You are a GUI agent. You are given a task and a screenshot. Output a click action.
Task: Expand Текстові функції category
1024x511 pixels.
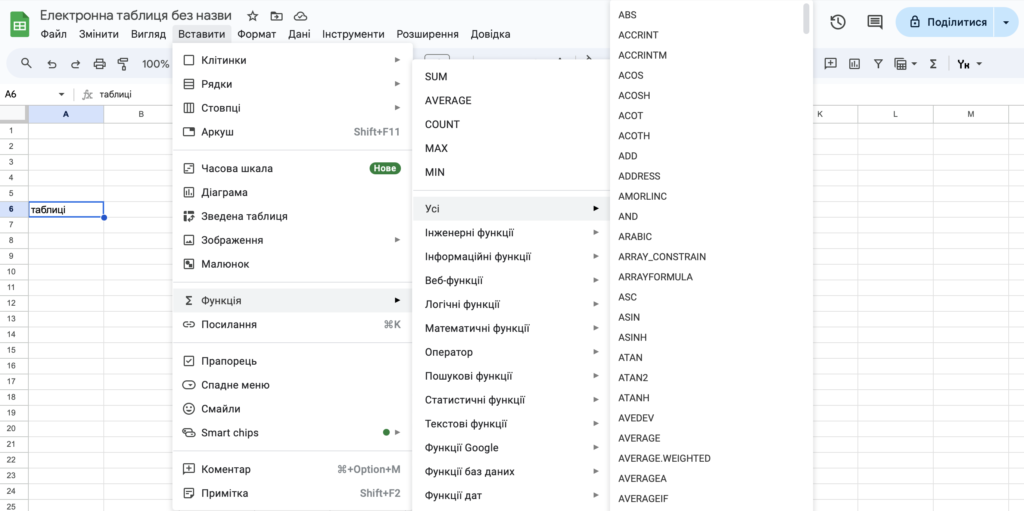coord(511,424)
